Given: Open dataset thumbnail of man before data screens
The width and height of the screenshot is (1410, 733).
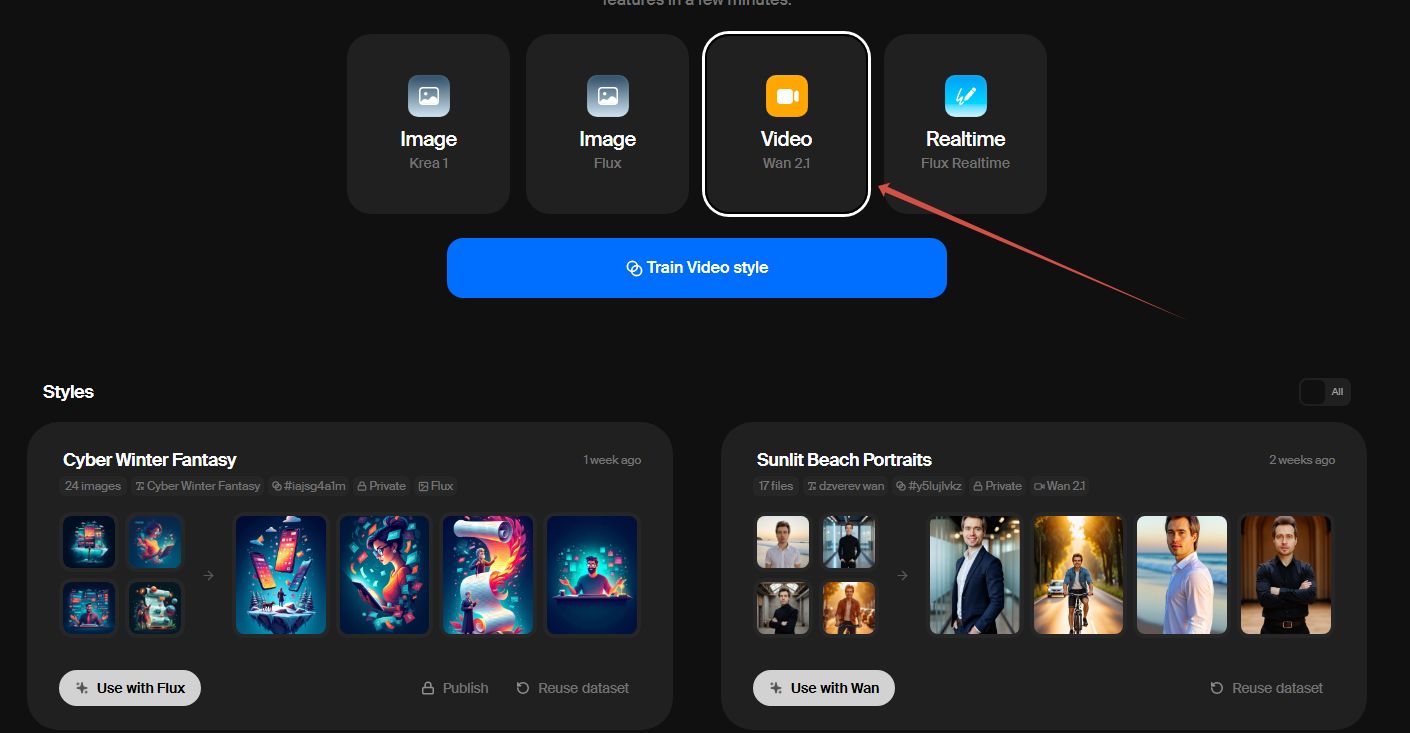Looking at the screenshot, I should pyautogui.click(x=89, y=608).
